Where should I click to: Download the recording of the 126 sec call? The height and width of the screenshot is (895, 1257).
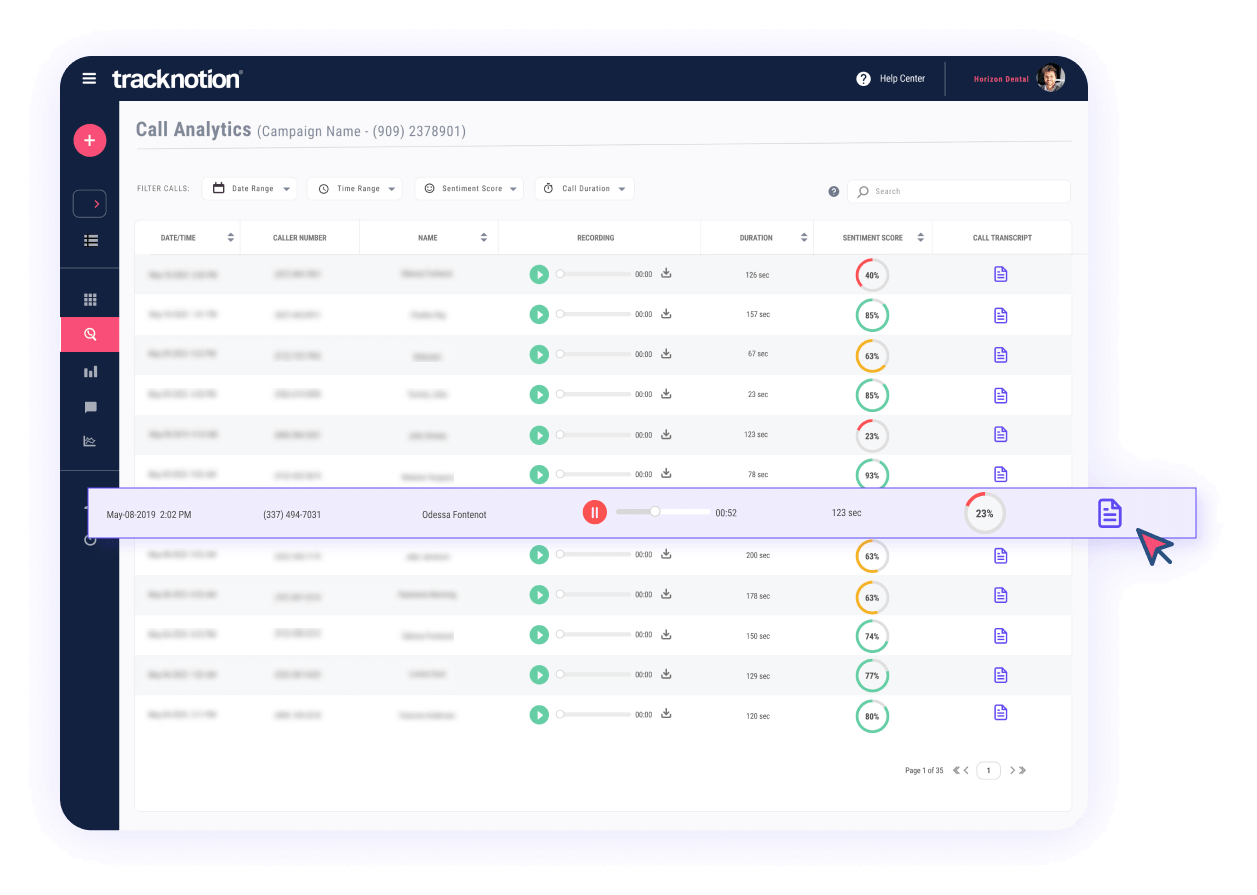pos(666,274)
